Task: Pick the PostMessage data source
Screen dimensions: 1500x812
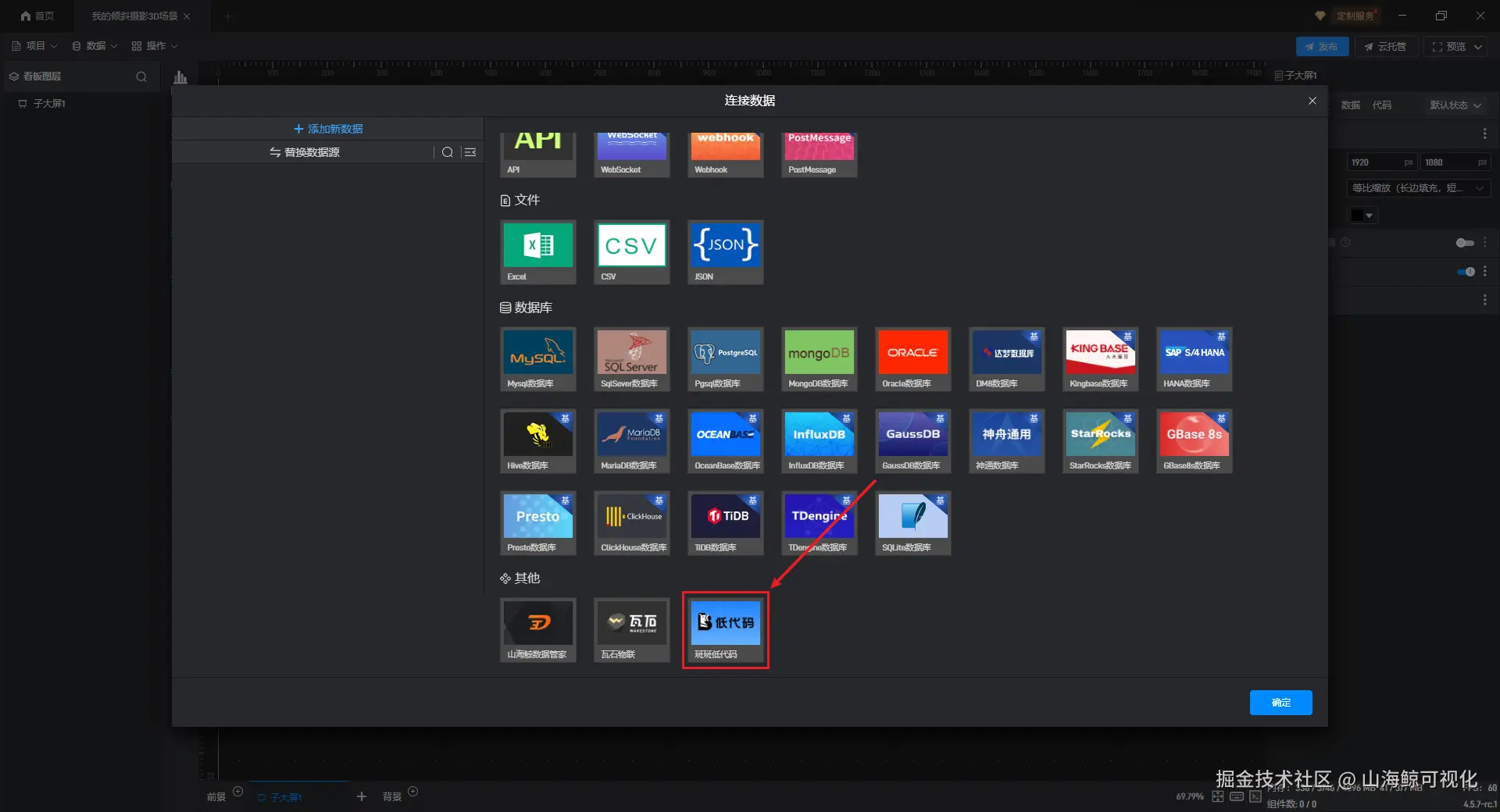Action: pyautogui.click(x=819, y=155)
